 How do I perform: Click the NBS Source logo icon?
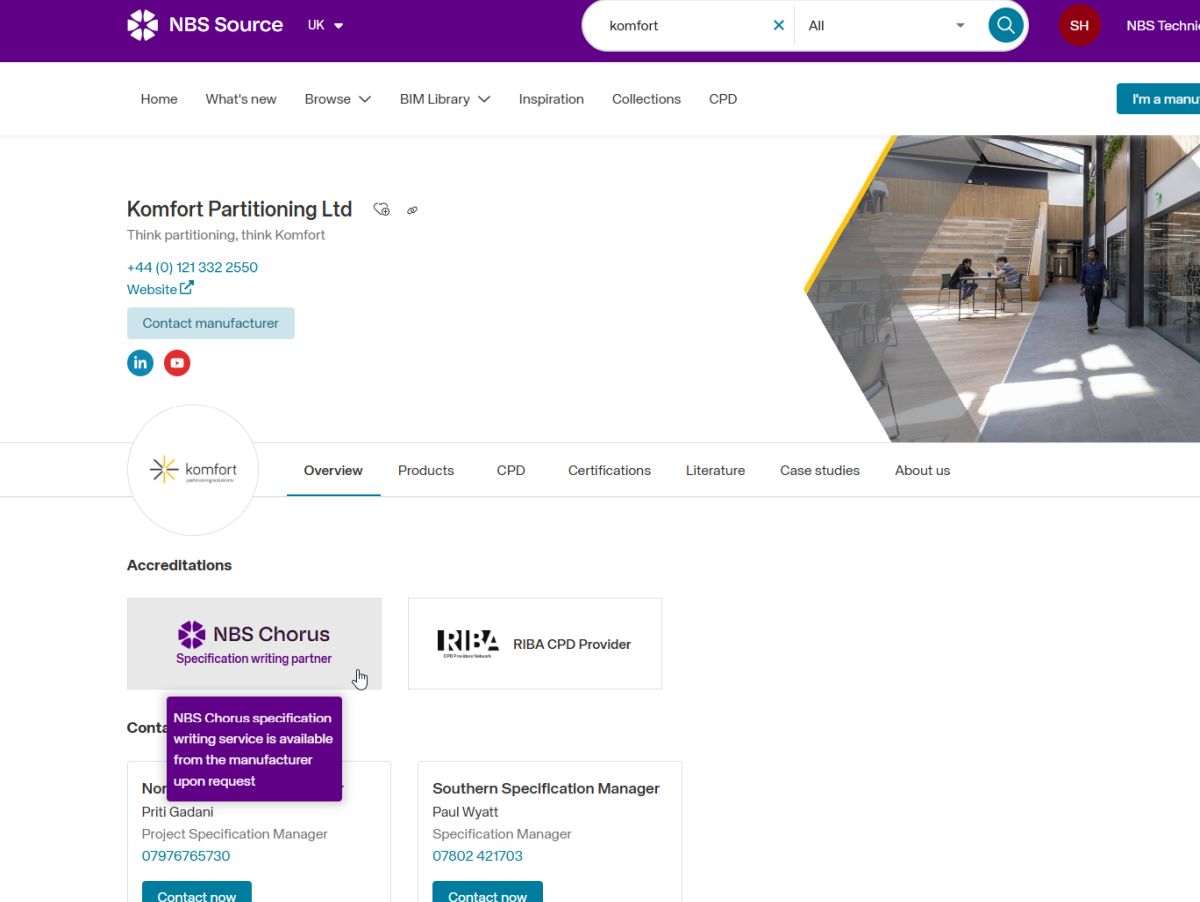[143, 25]
